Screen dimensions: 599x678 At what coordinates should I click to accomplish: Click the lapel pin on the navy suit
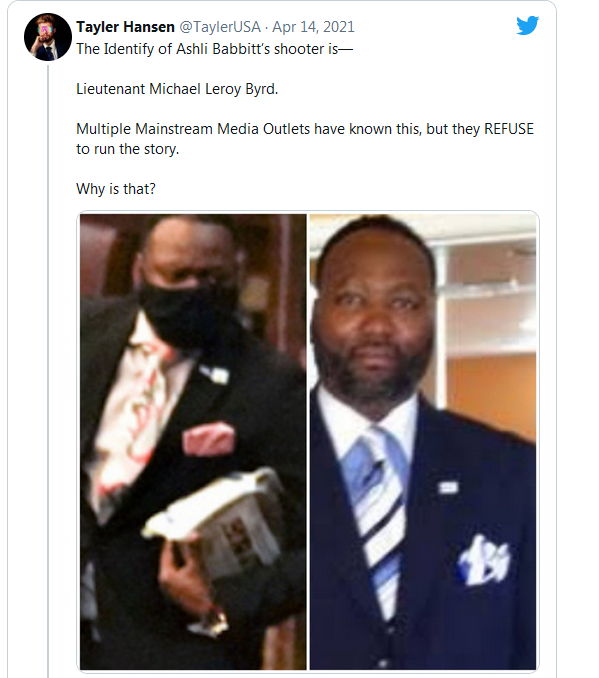point(448,487)
